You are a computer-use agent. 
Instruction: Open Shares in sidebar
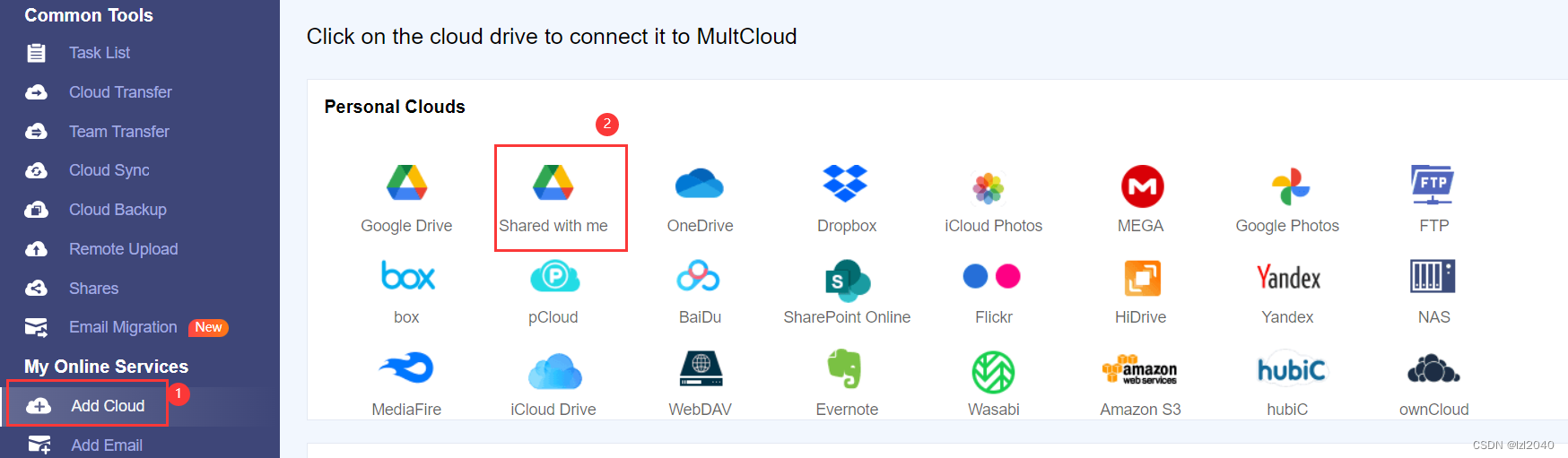click(94, 289)
